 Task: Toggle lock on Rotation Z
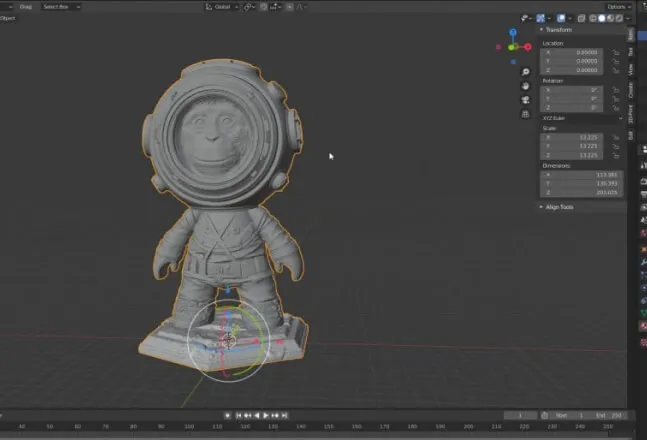[x=616, y=108]
